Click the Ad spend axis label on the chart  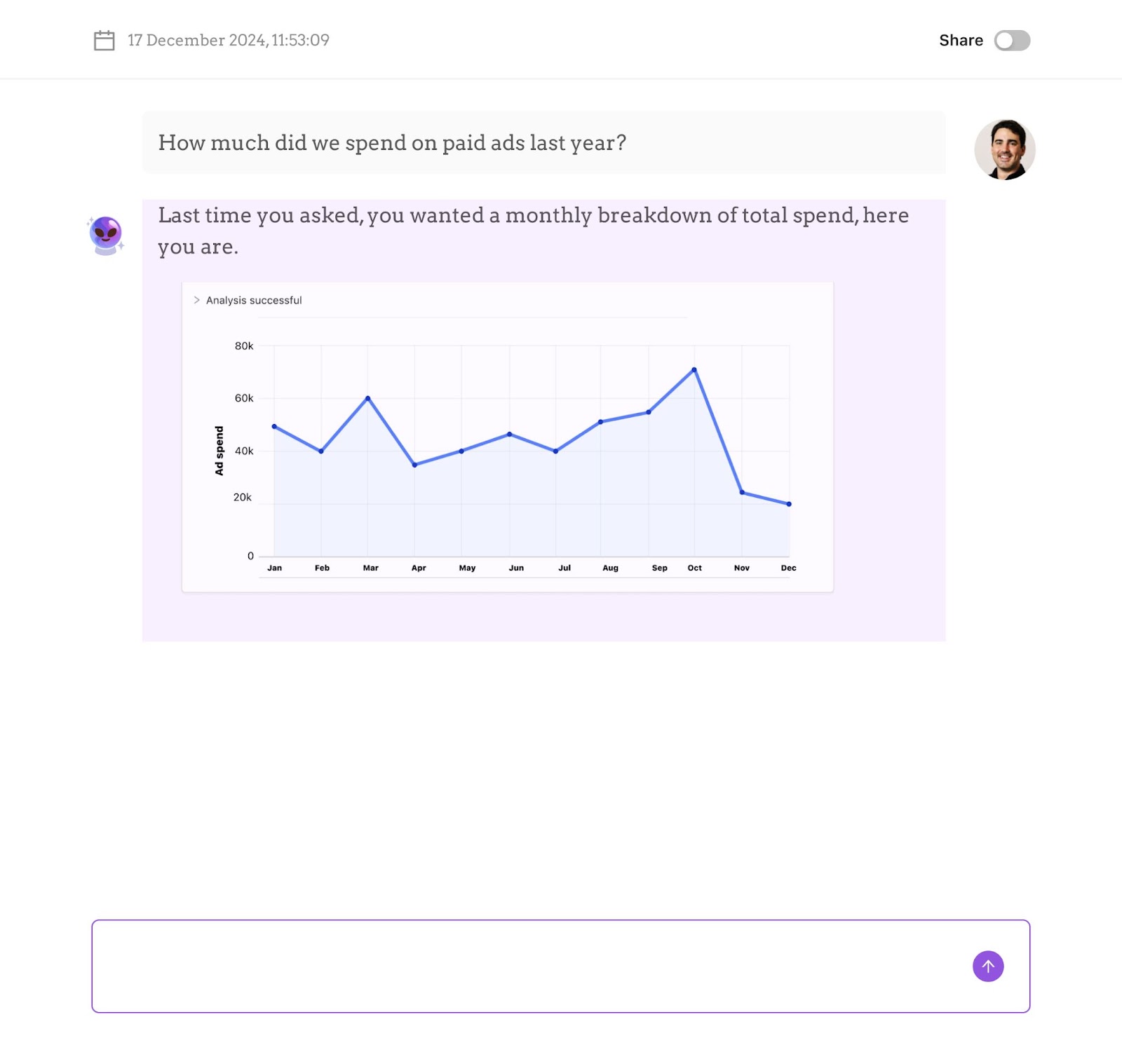pos(220,449)
